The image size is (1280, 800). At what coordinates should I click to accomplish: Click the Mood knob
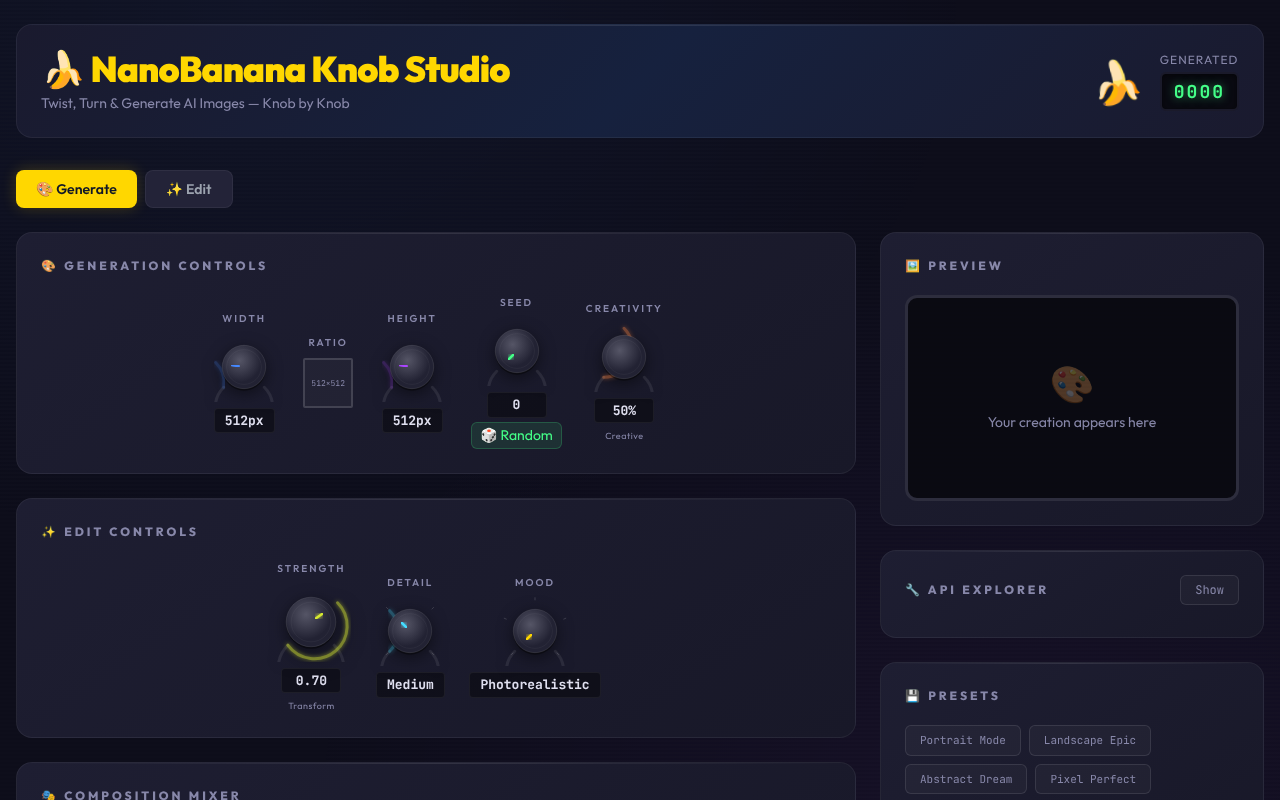pyautogui.click(x=535, y=631)
